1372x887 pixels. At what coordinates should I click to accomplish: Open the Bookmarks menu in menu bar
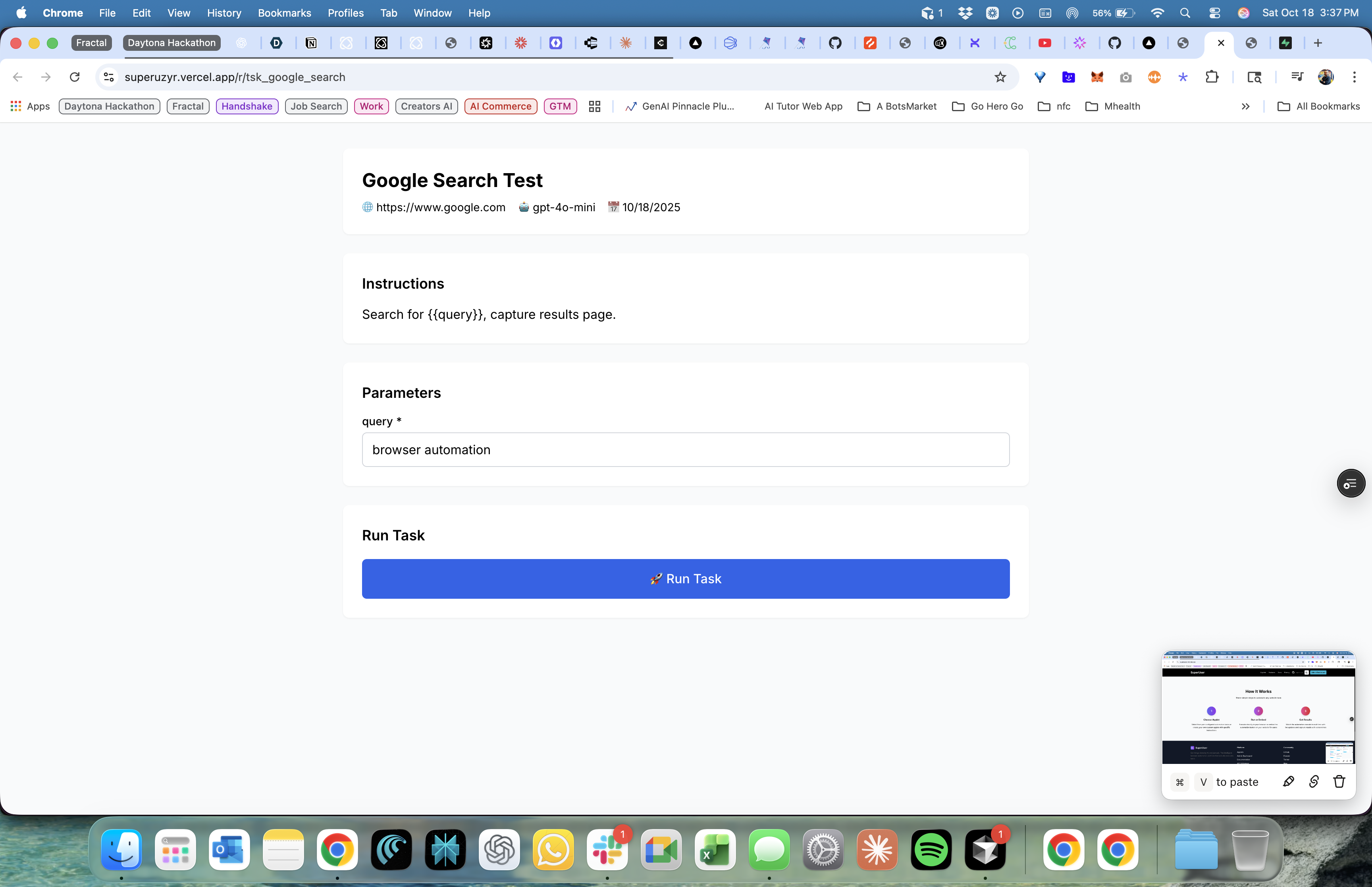click(284, 13)
